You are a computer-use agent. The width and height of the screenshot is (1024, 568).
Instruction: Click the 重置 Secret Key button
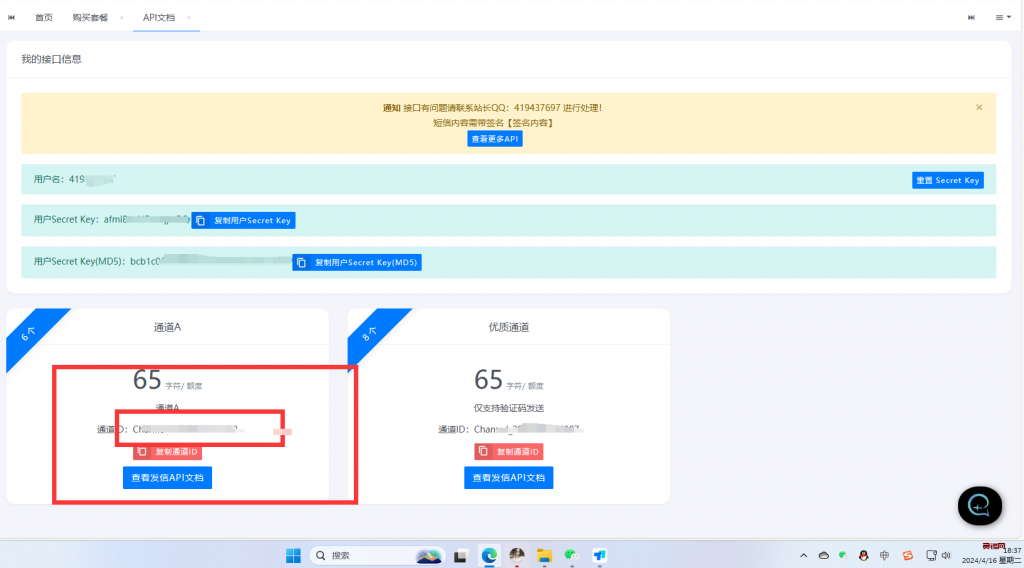[948, 180]
